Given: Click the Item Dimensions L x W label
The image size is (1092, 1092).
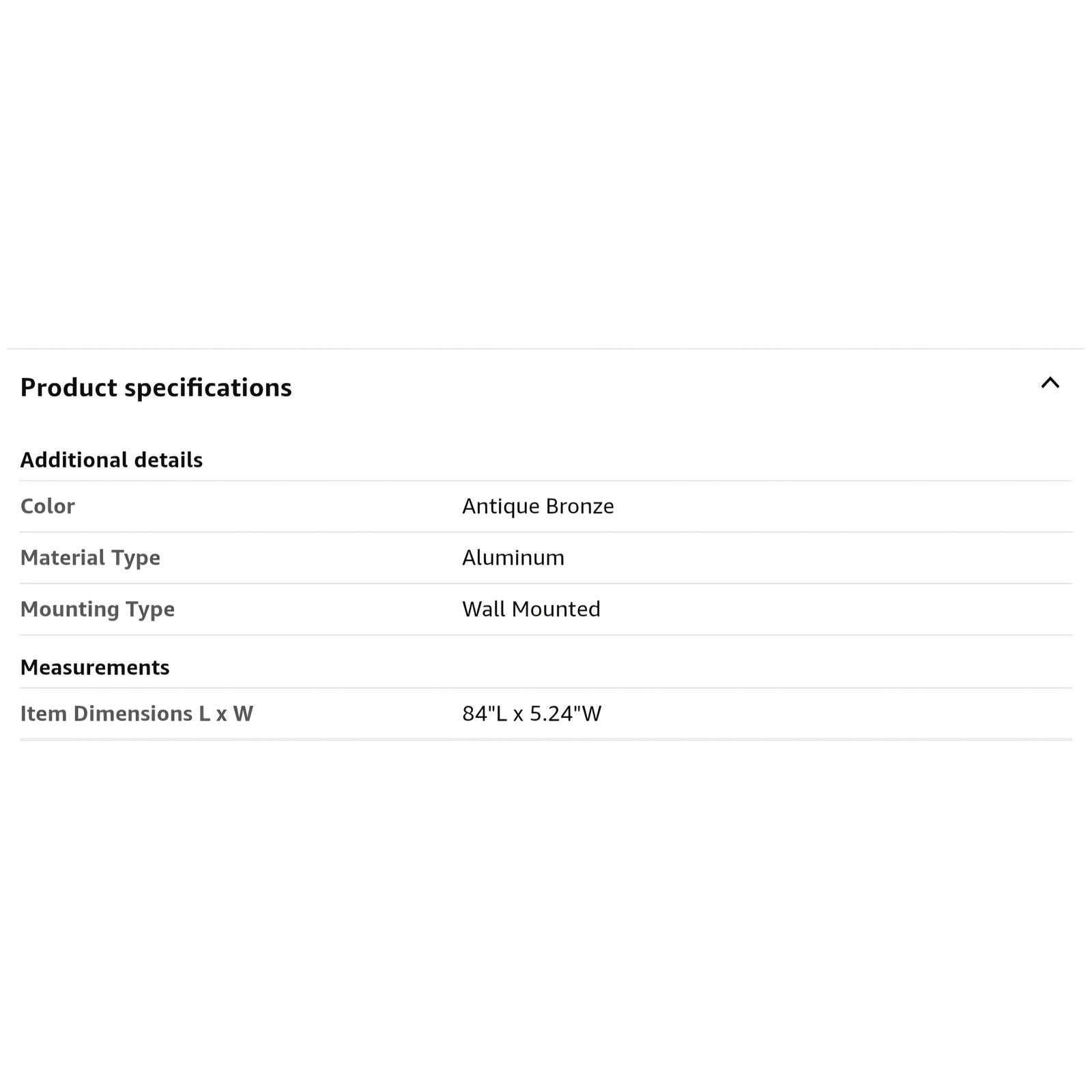Looking at the screenshot, I should (x=136, y=714).
